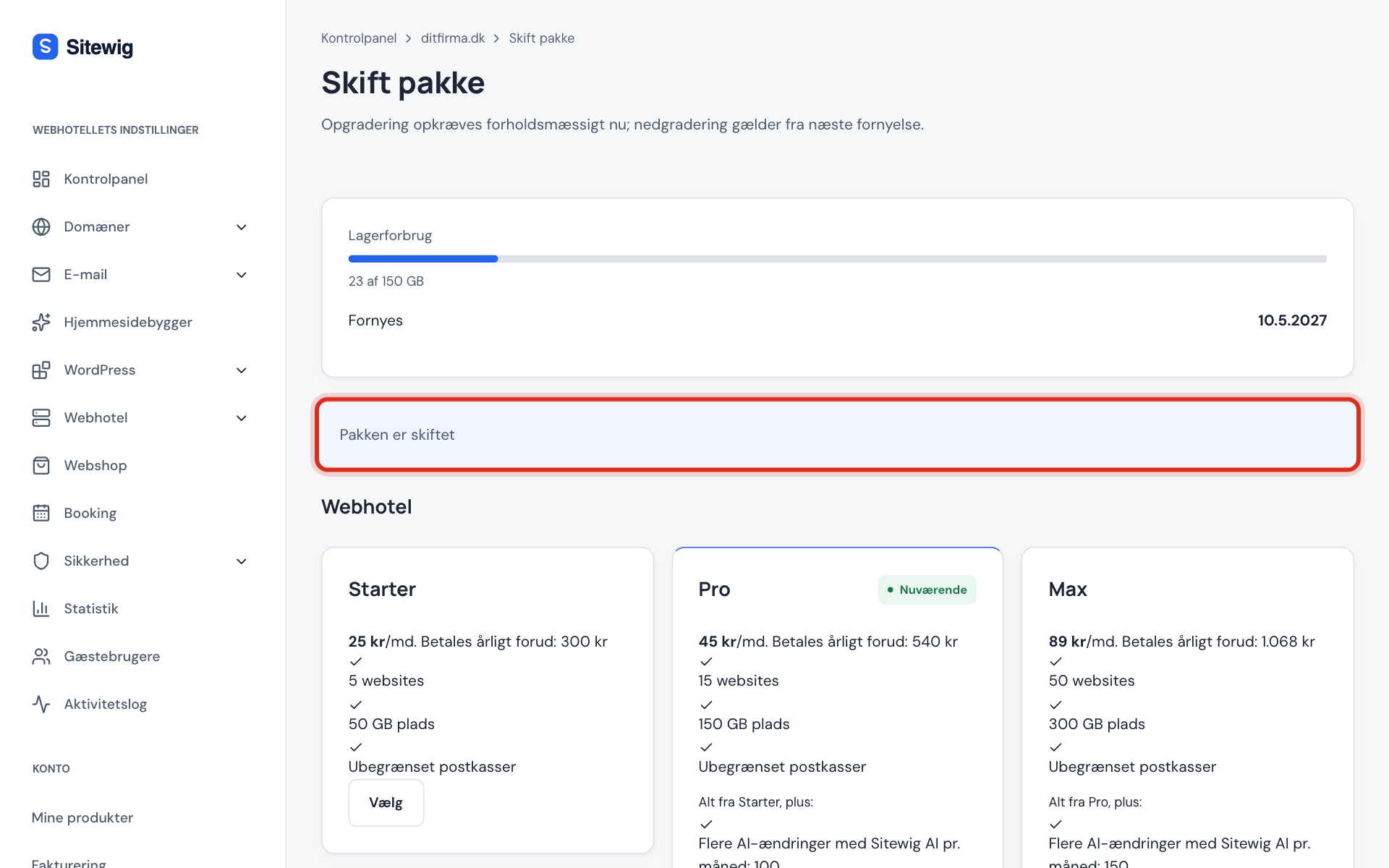Click the Domæner globe icon
The height and width of the screenshot is (868, 1389).
click(41, 226)
